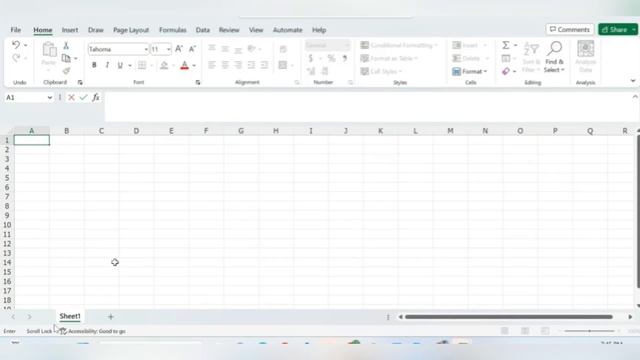The width and height of the screenshot is (640, 360).
Task: Toggle top align in Alignment group
Action: click(x=212, y=49)
